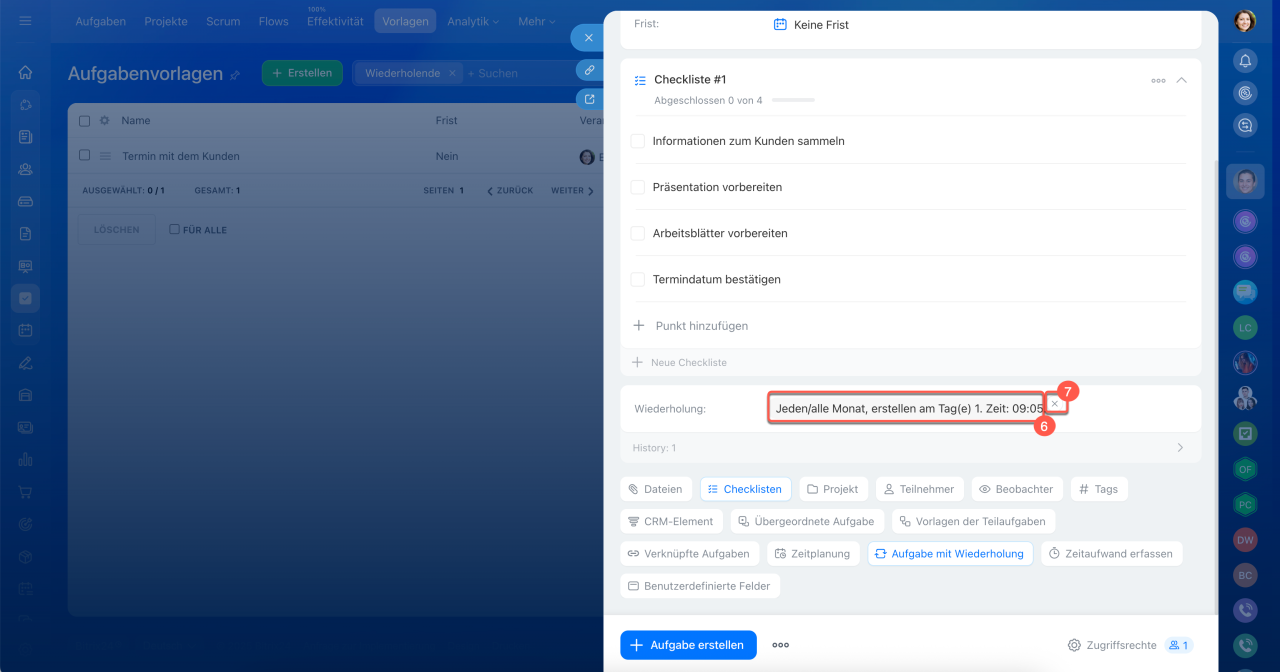The image size is (1280, 672).
Task: Enable the FÜR ALLE checkbox
Action: coord(175,229)
